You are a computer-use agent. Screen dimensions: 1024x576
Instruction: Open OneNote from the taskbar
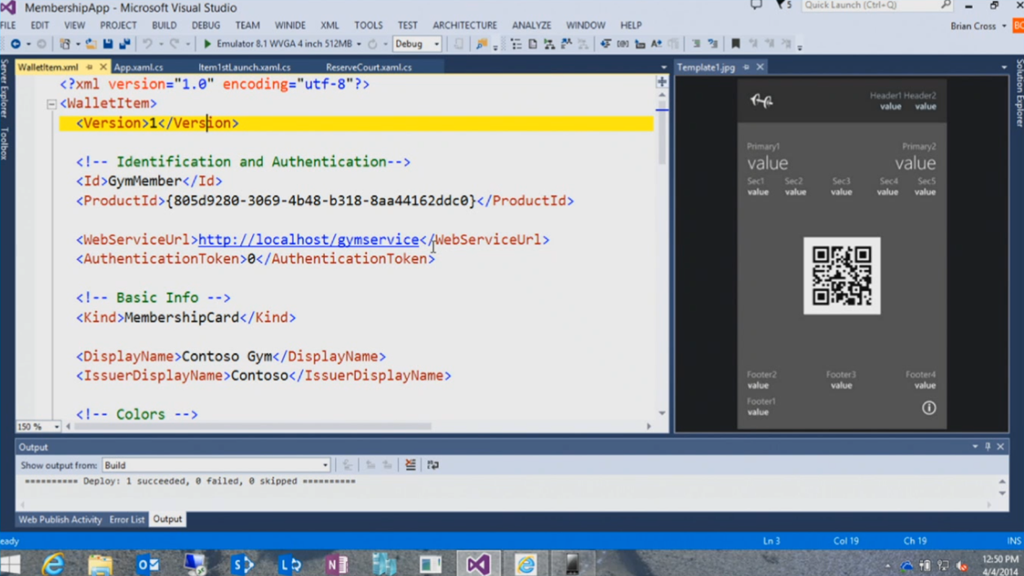click(336, 564)
